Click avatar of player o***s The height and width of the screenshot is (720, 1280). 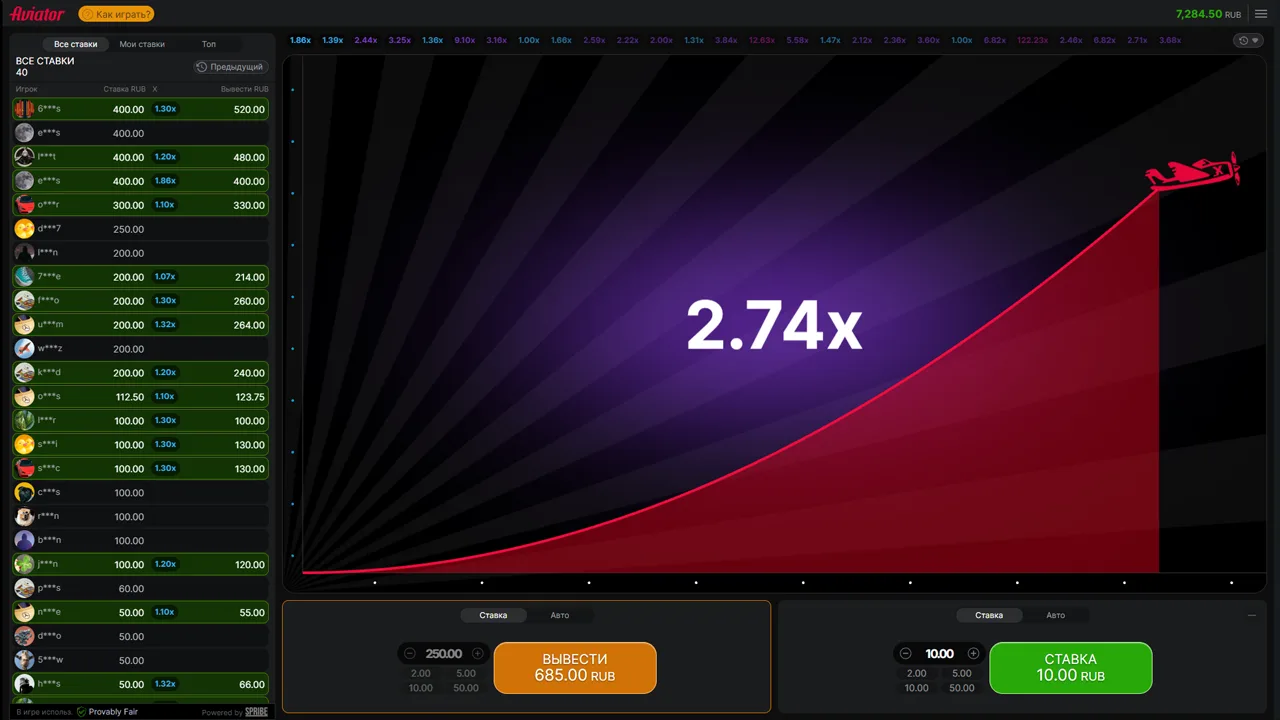coord(25,397)
